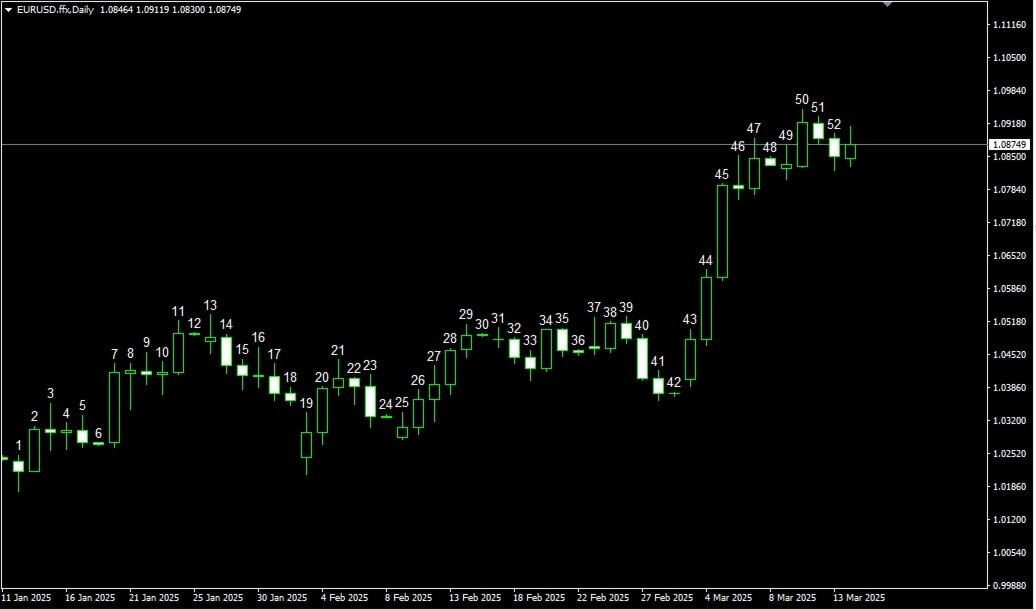Viewport: 1036px width, 610px height.
Task: Click the 0.99880 price axis label
Action: 1010,586
